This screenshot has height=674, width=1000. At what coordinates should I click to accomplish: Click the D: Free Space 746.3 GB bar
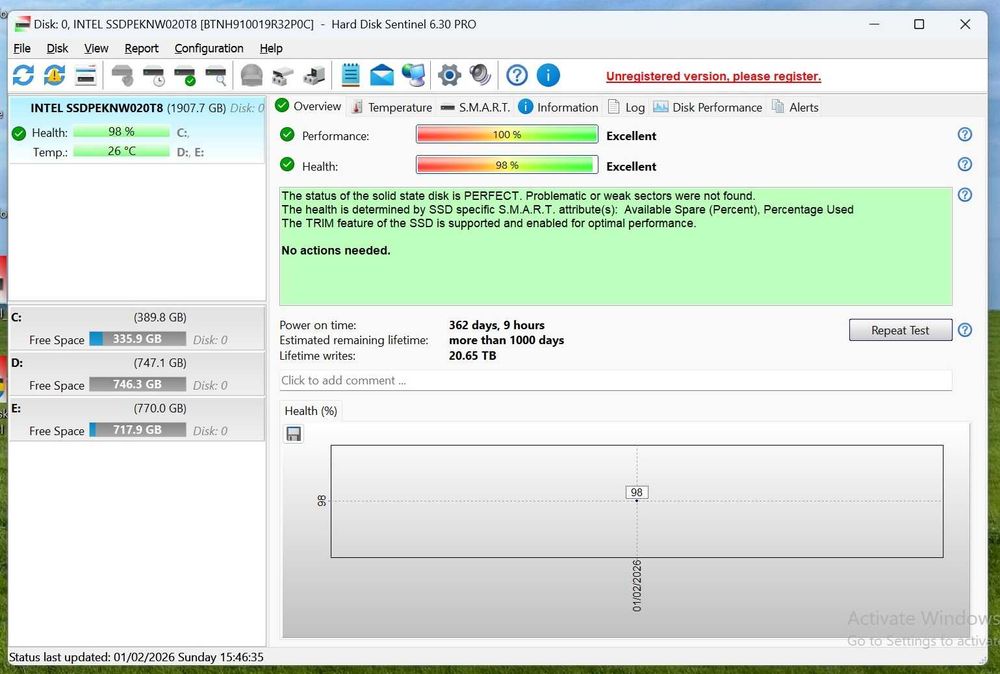(138, 385)
